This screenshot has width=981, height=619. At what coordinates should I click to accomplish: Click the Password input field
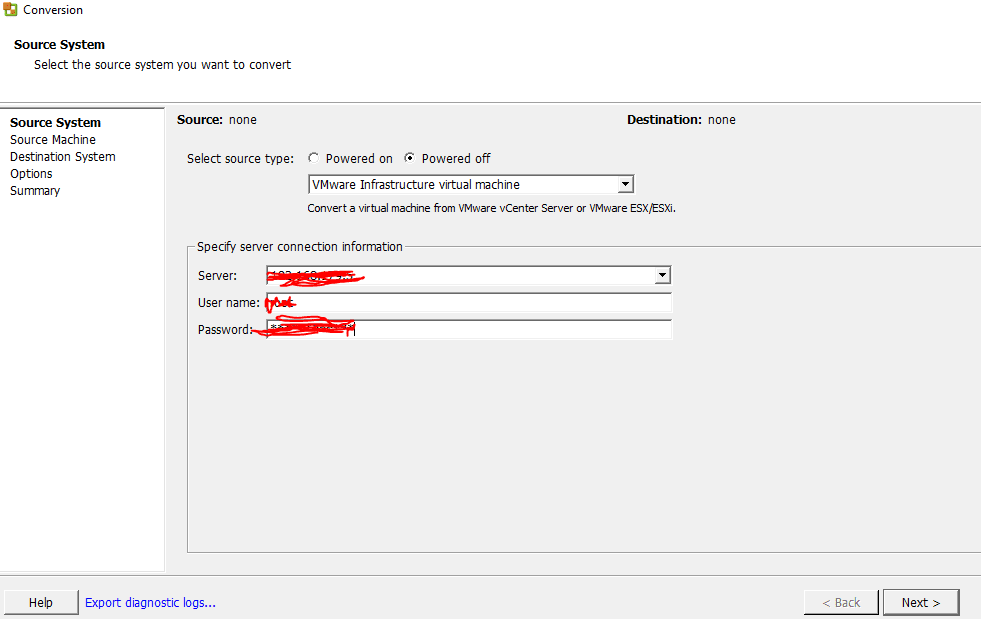[469, 329]
